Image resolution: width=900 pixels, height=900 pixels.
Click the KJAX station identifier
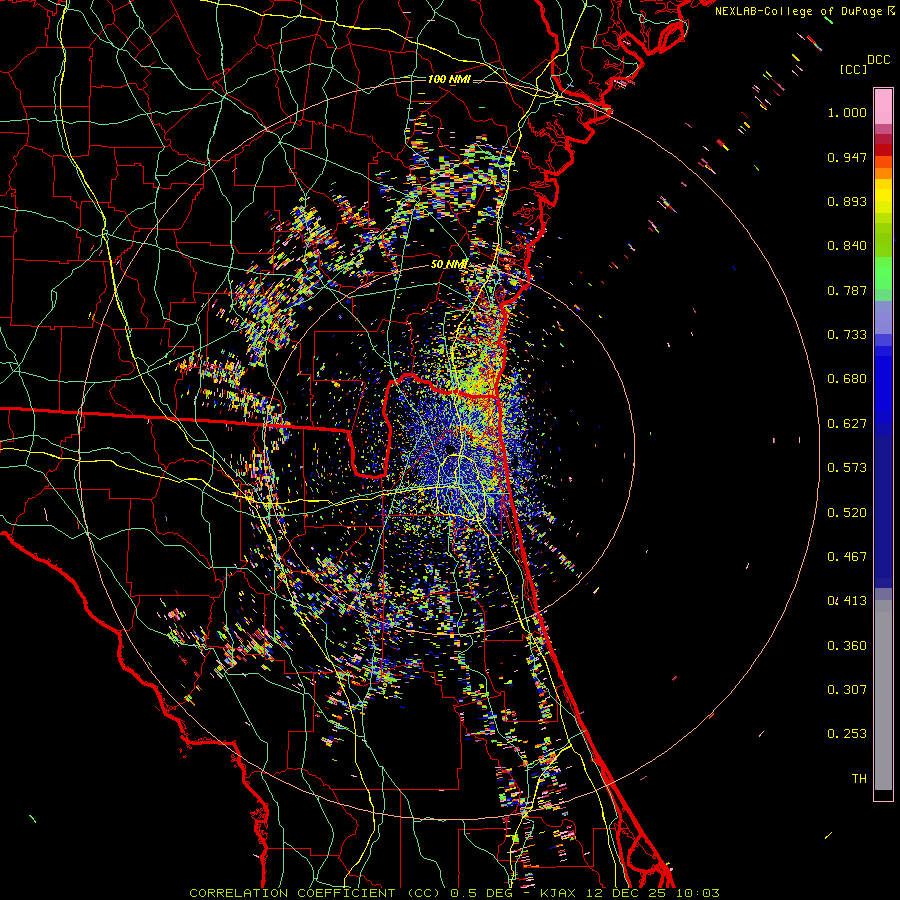tap(560, 893)
